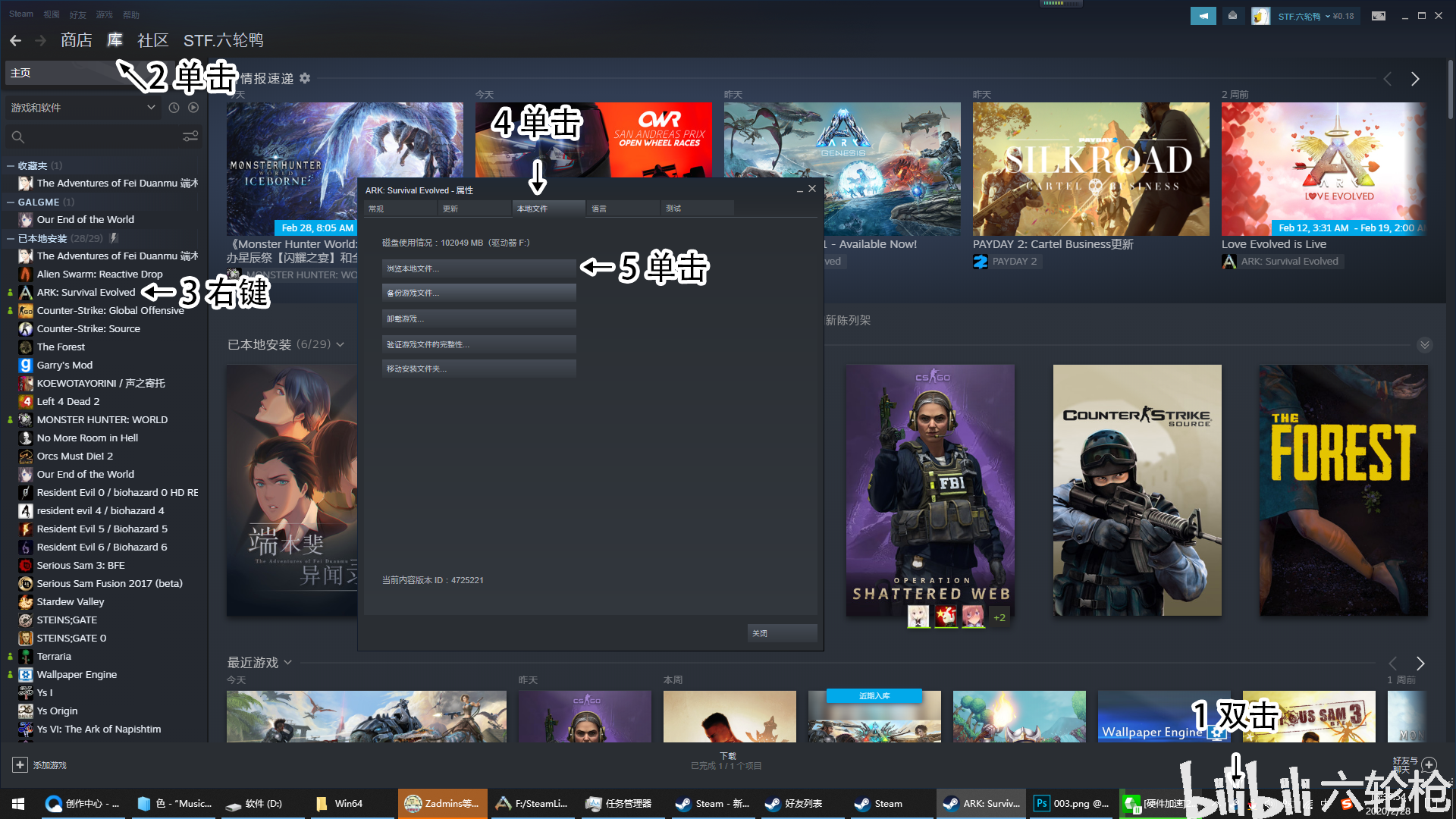Image resolution: width=1456 pixels, height=819 pixels.
Task: Open the 社区 navigation menu
Action: coord(152,40)
